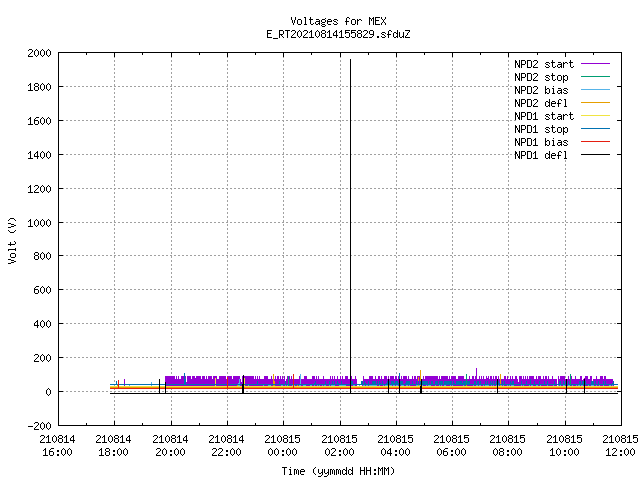
Task: Click the 'NPD1 bias' legend label
Action: click(541, 142)
